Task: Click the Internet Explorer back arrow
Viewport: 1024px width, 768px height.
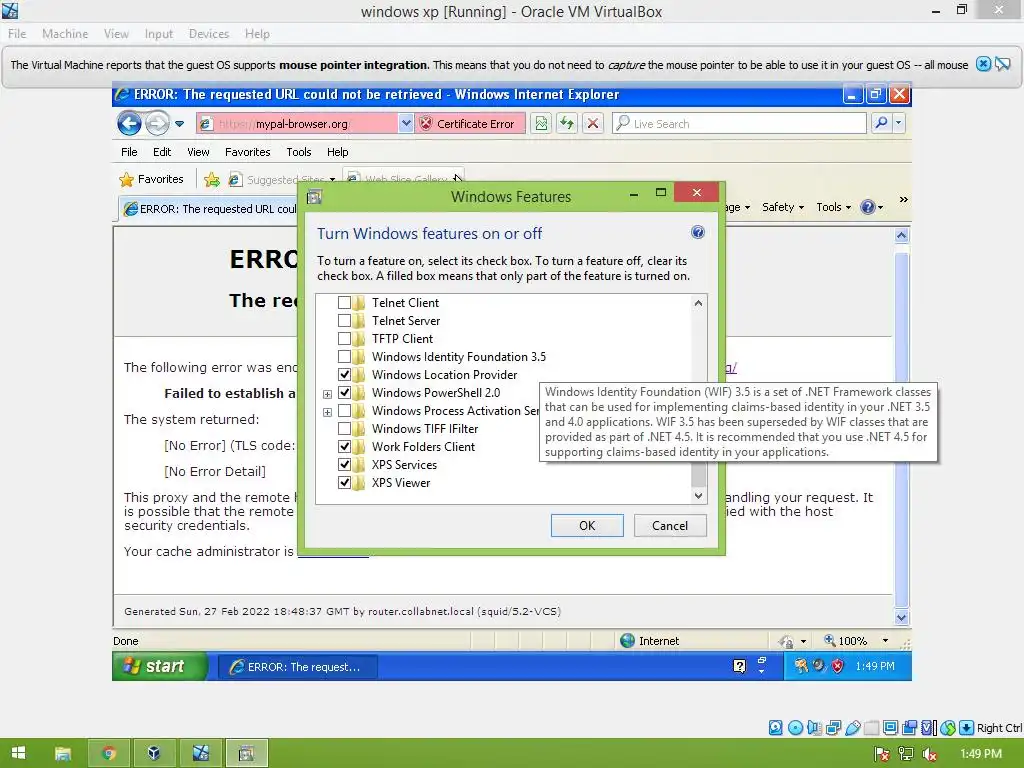Action: [x=129, y=123]
